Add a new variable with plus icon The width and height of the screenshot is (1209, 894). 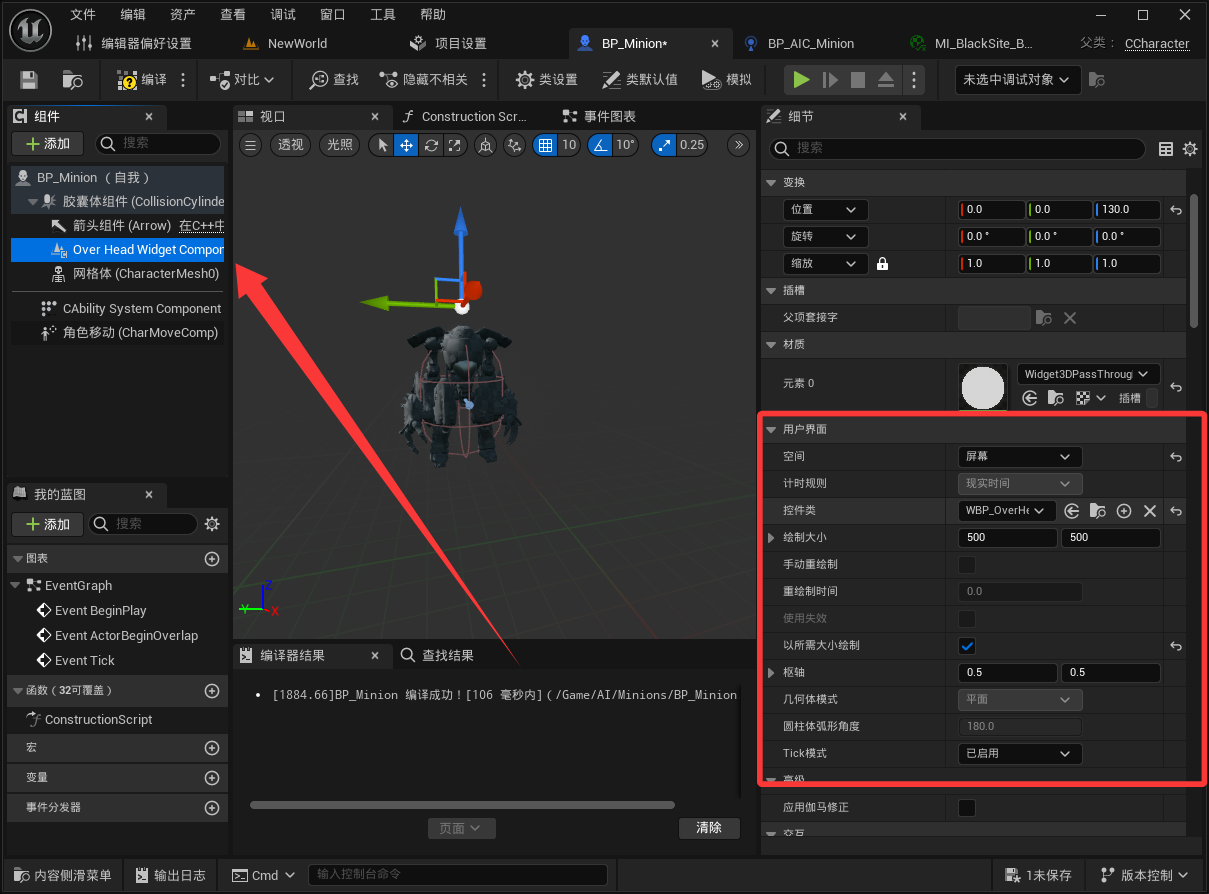pyautogui.click(x=212, y=778)
